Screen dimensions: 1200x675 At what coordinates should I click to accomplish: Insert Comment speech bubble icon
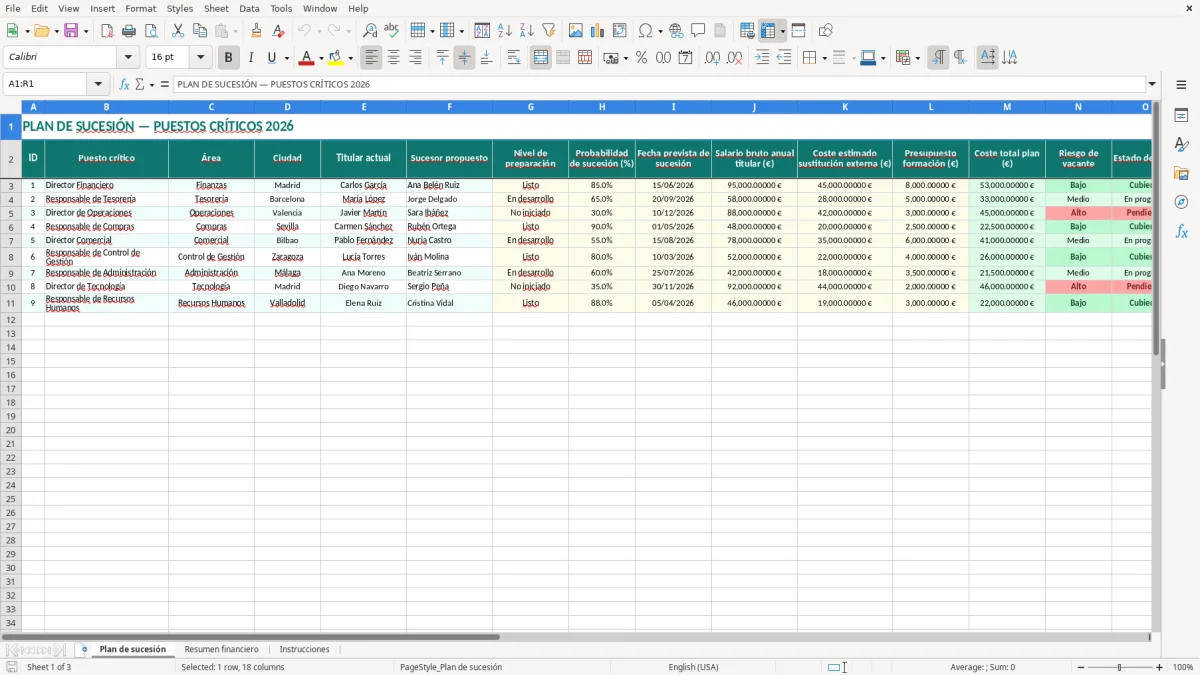[698, 31]
